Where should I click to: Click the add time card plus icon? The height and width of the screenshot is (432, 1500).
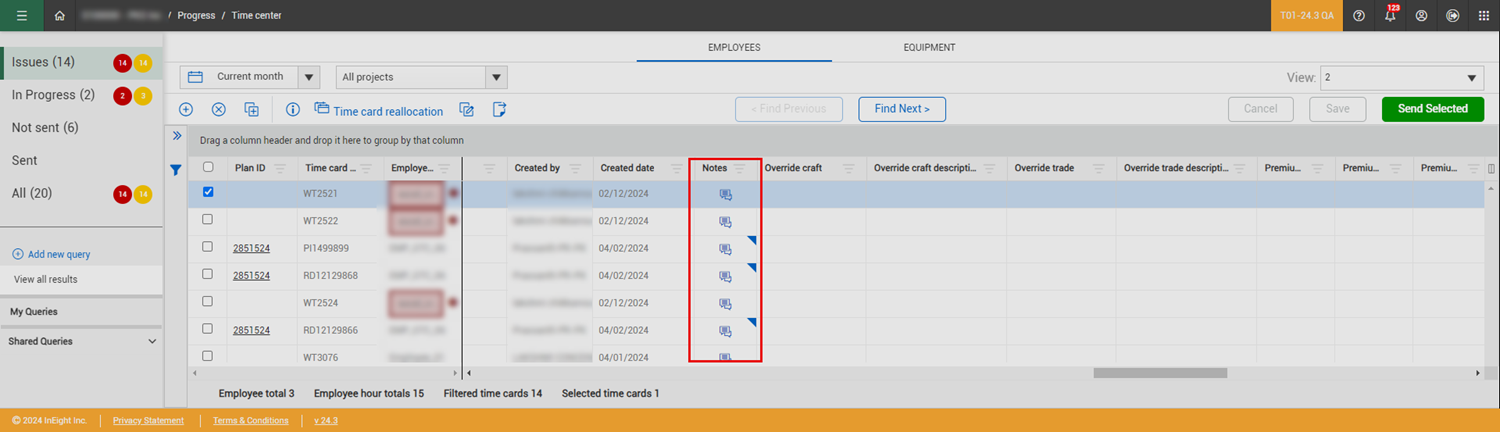186,110
